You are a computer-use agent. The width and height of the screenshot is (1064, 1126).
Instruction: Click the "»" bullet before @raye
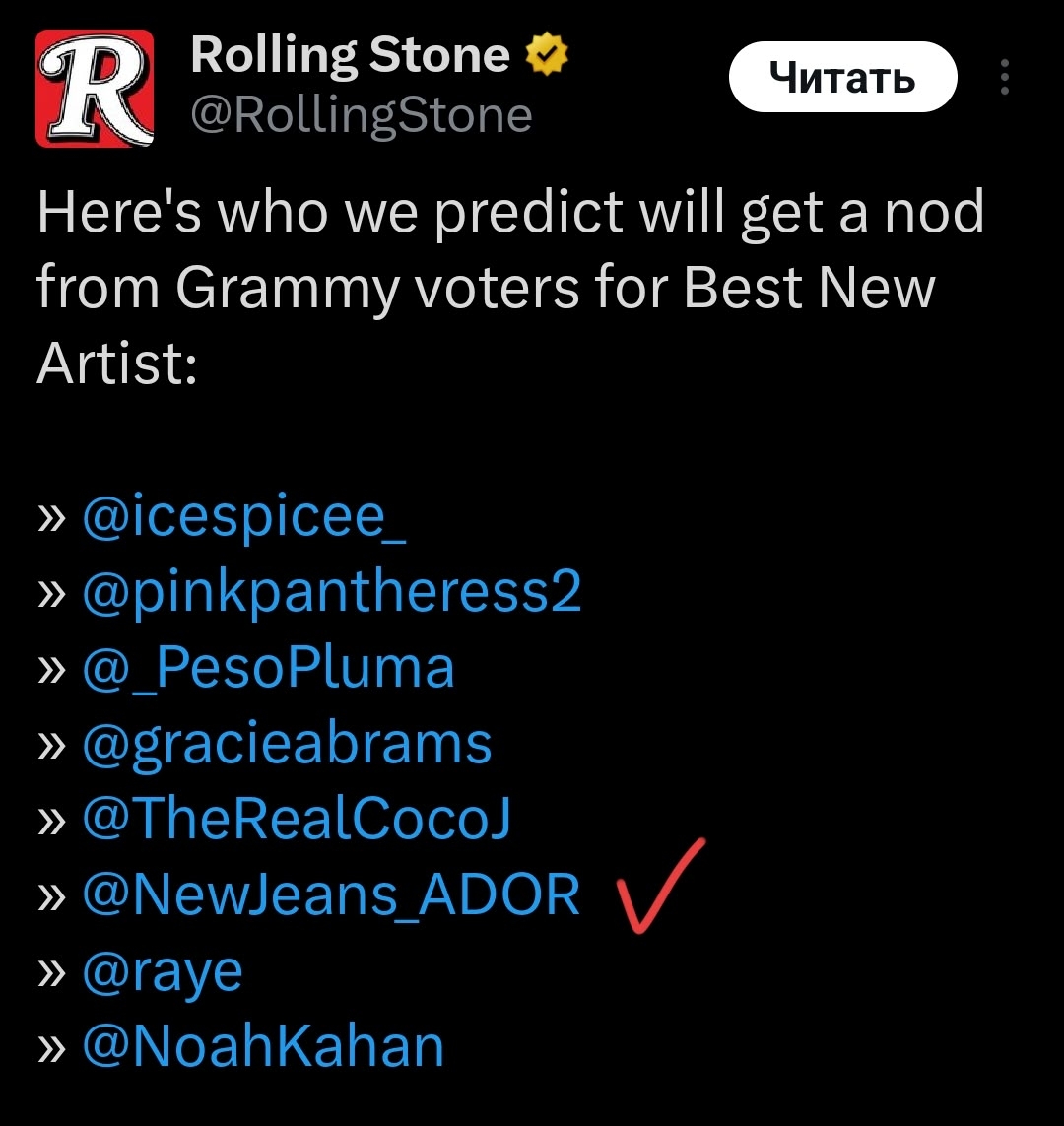[53, 972]
